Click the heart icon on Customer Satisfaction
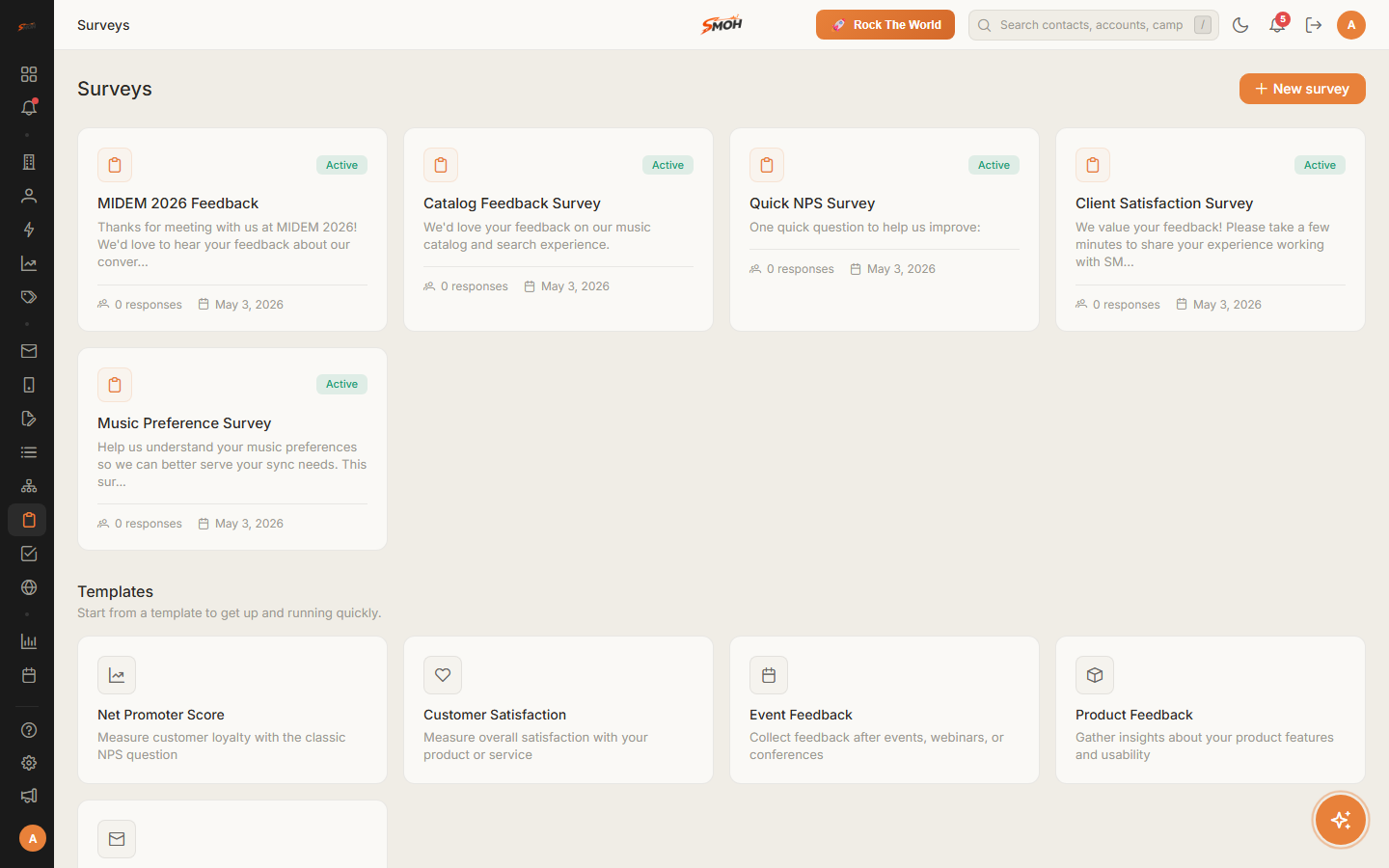The width and height of the screenshot is (1389, 868). [x=443, y=675]
